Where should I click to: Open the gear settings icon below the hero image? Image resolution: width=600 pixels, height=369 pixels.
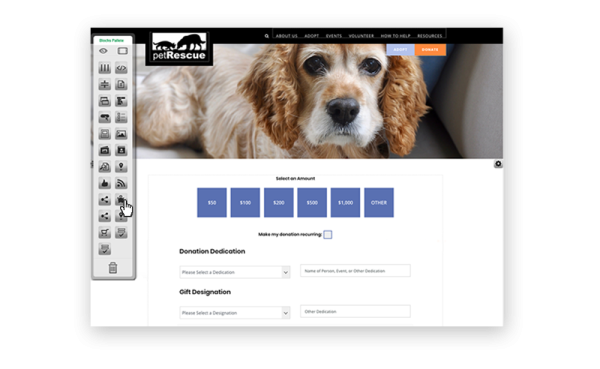498,164
